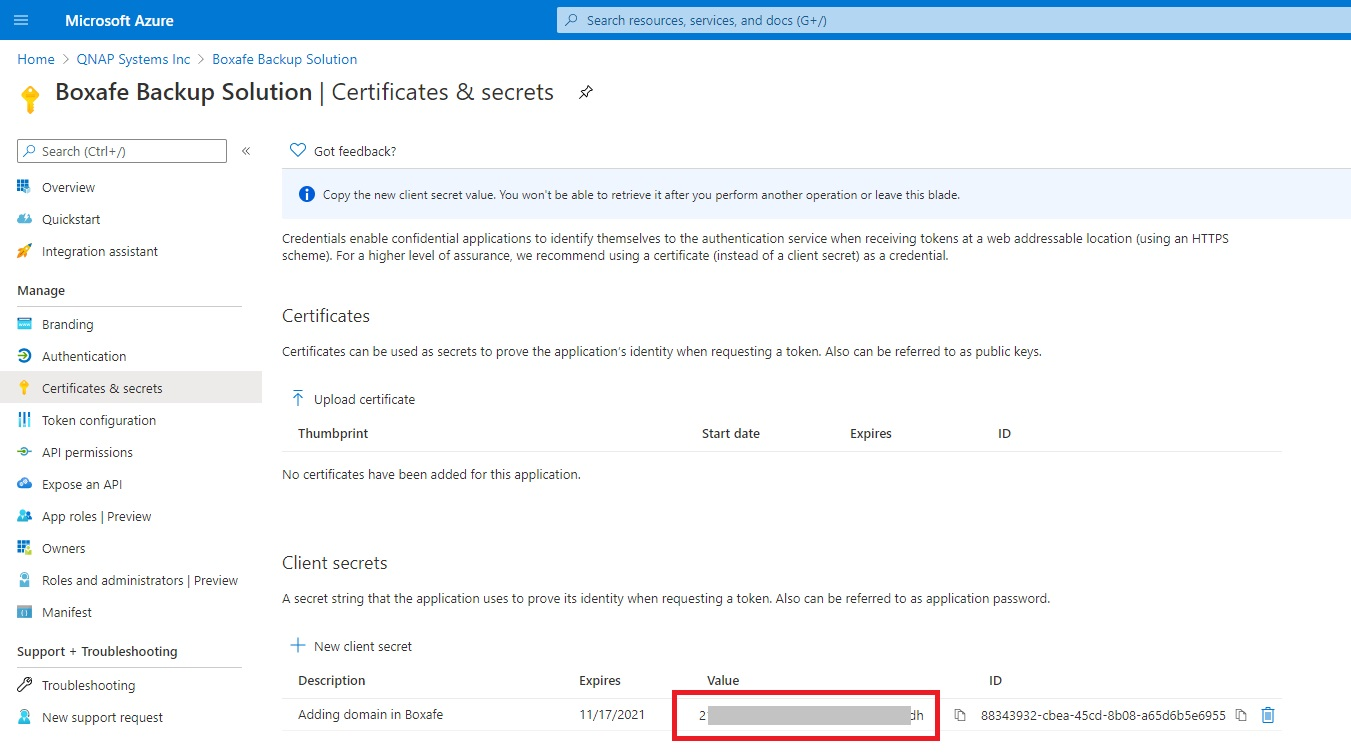
Task: Click the Authentication icon in sidebar
Action: (24, 356)
